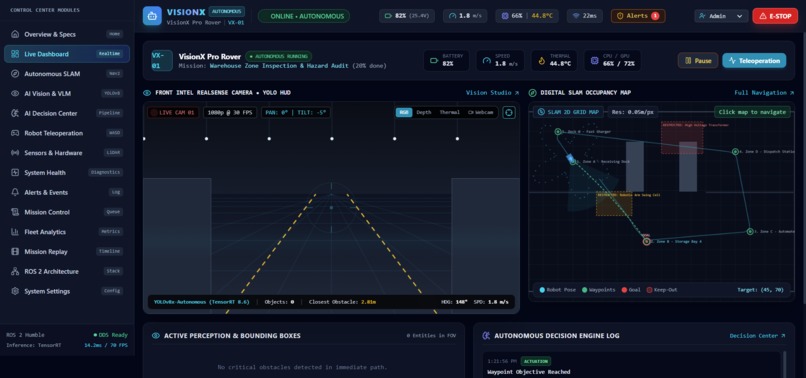Open System Settings in the sidebar
Viewport: 806px width, 378px height.
point(67,291)
